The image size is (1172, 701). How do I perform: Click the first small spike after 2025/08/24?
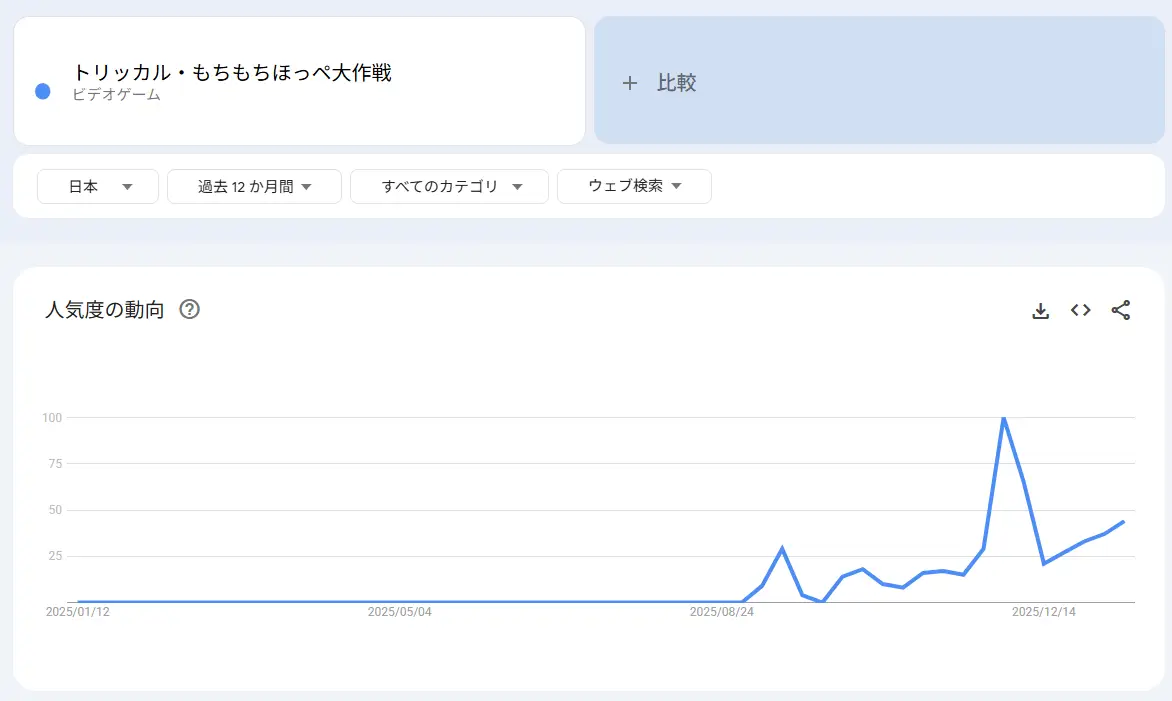[782, 548]
